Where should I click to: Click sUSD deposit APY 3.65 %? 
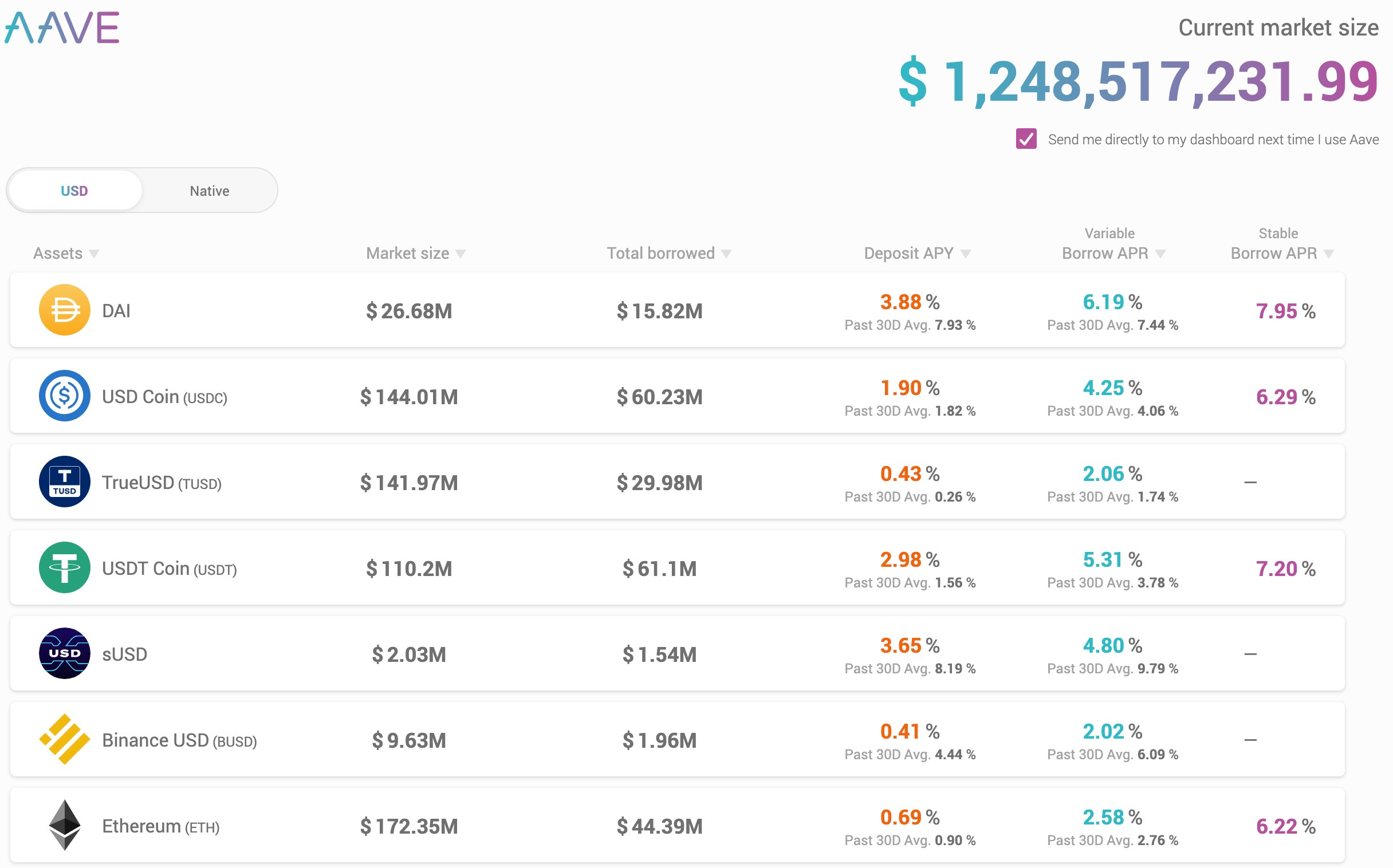[x=910, y=645]
